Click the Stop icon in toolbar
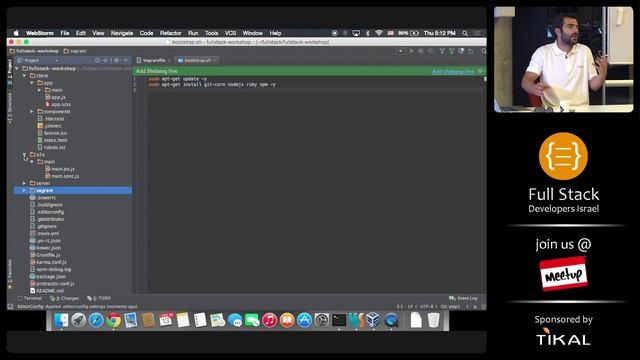This screenshot has height=360, width=640. [430, 51]
